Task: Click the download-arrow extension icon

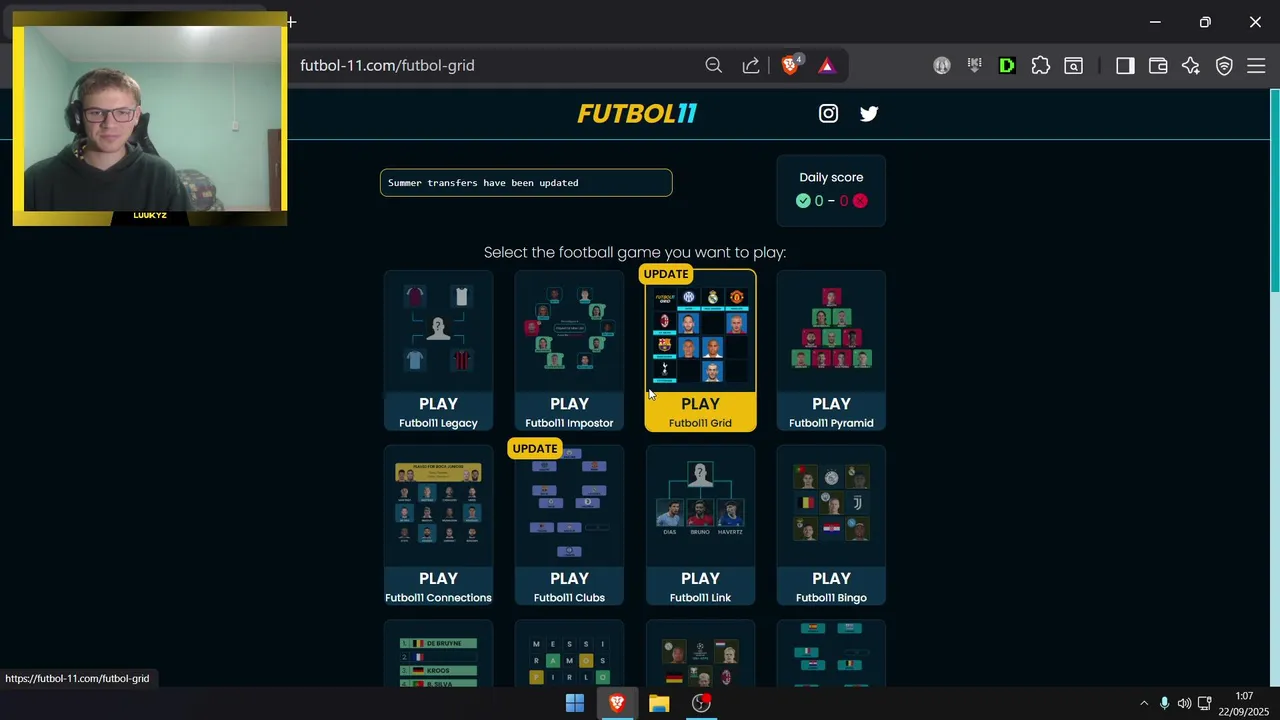Action: pos(975,65)
